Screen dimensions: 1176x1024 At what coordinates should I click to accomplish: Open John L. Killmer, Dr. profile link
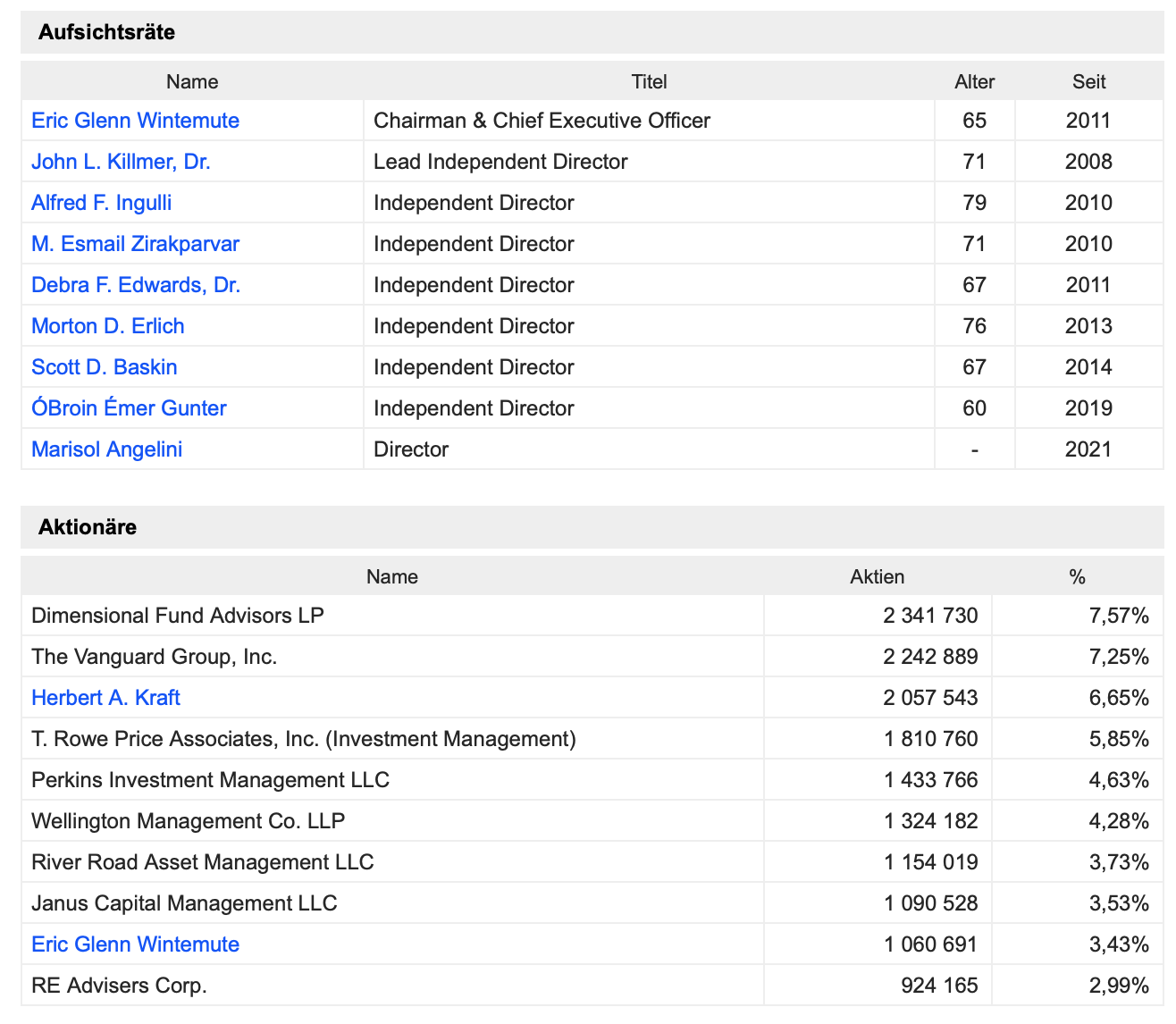point(121,162)
